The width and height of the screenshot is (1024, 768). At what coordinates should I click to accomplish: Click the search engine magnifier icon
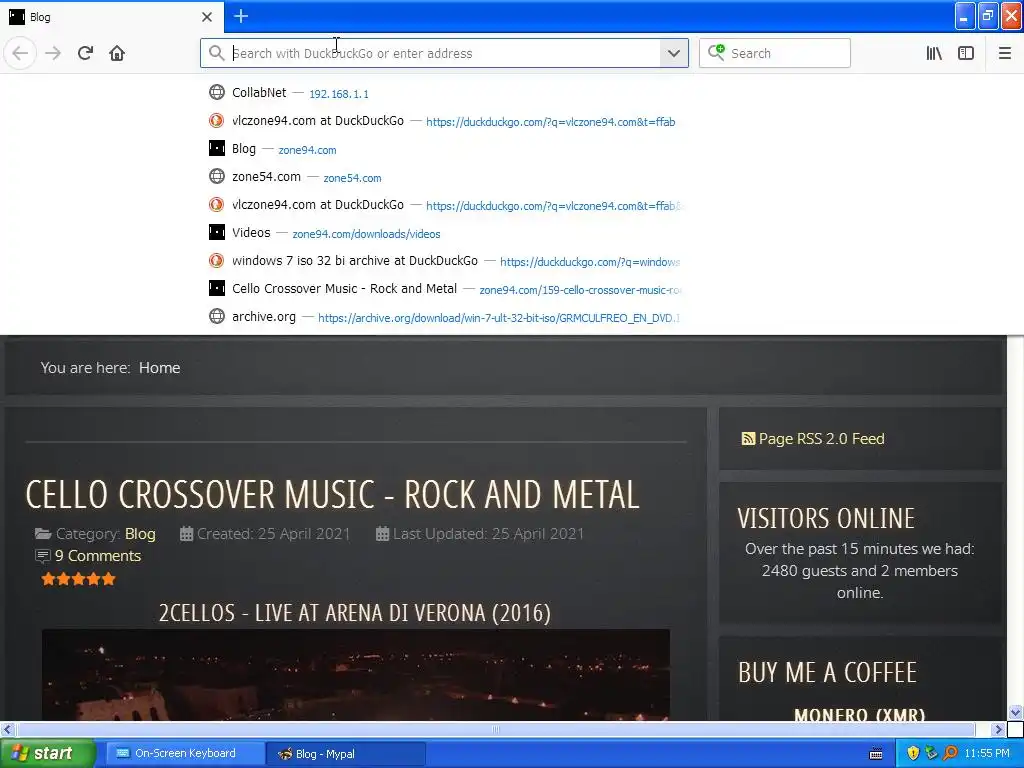point(716,52)
